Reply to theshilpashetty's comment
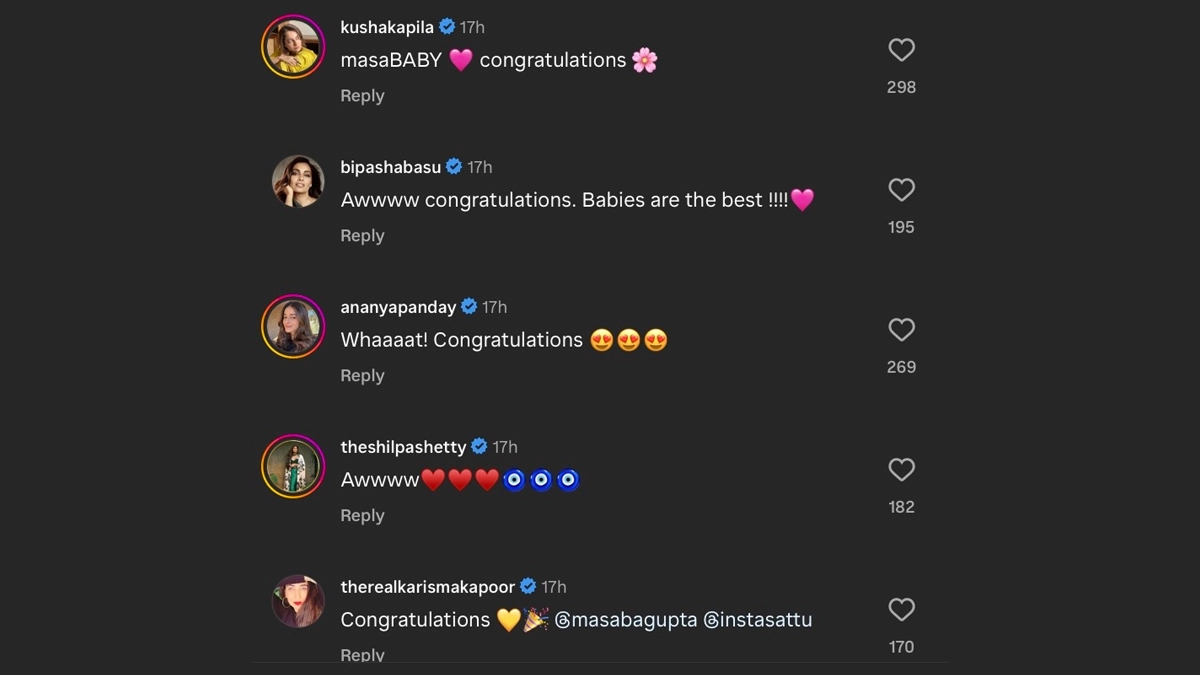Screen dimensions: 1200x675 (x=362, y=516)
